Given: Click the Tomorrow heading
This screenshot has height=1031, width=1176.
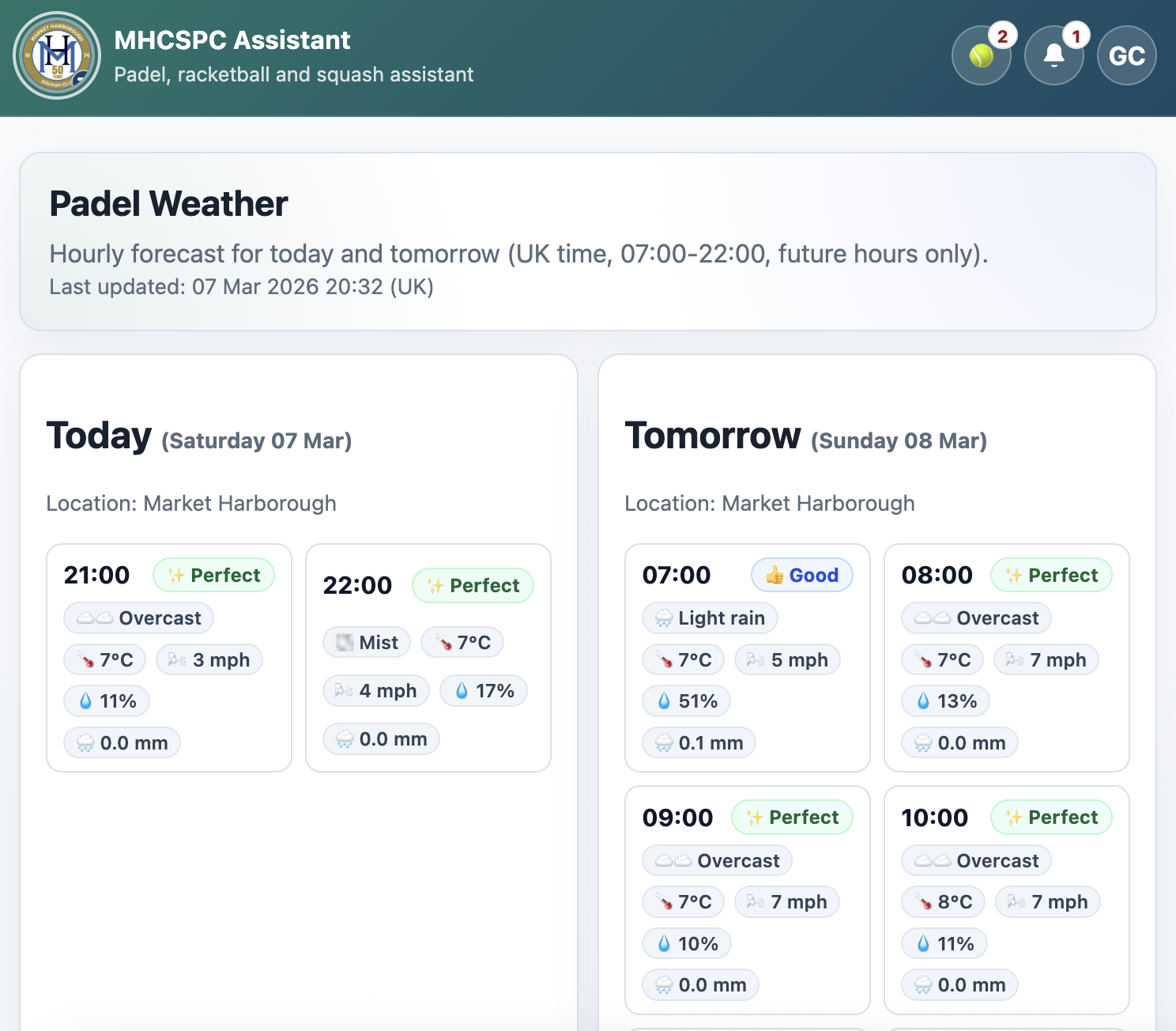Looking at the screenshot, I should click(x=712, y=436).
